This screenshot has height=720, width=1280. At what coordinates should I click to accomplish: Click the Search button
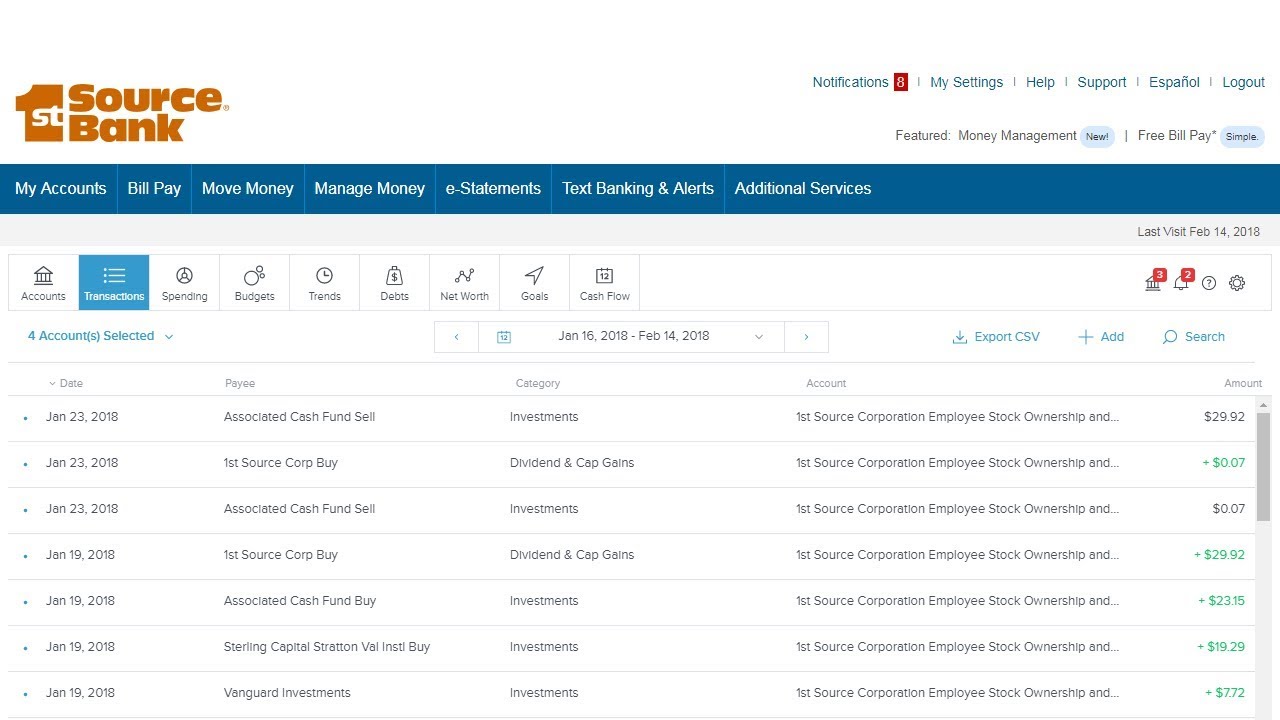tap(1194, 337)
